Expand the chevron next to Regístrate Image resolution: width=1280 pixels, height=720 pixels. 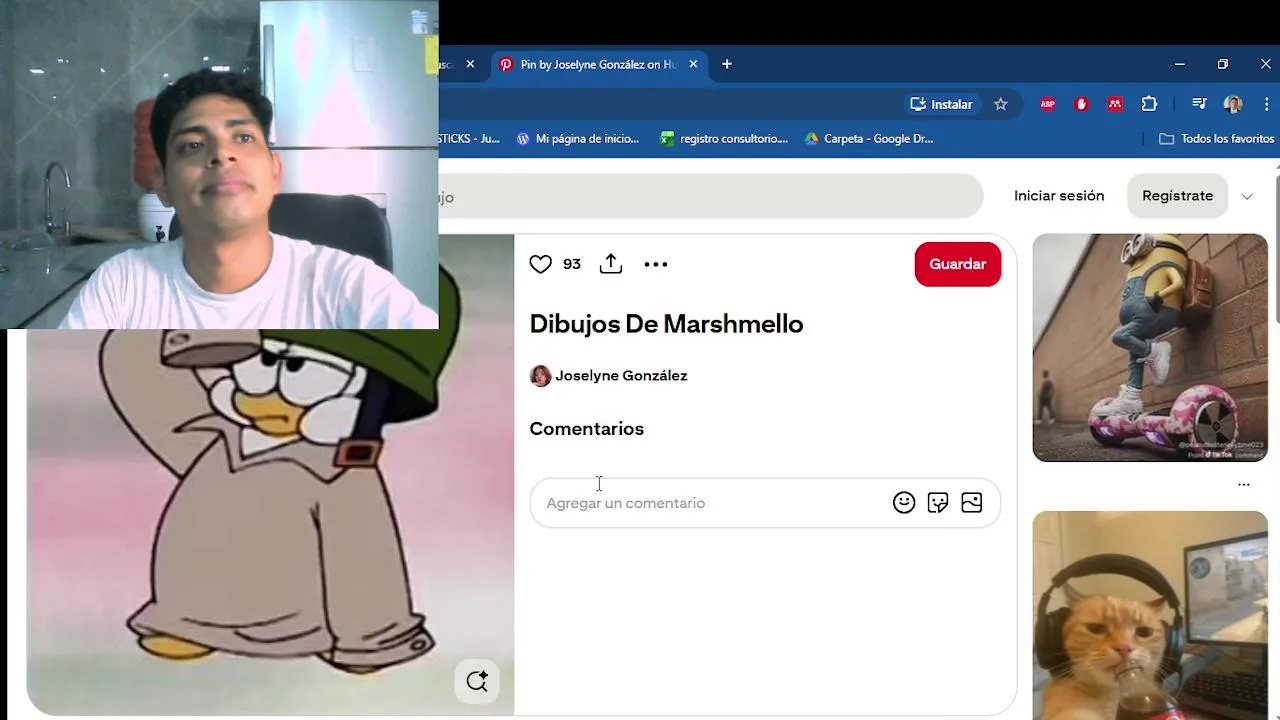pos(1247,196)
